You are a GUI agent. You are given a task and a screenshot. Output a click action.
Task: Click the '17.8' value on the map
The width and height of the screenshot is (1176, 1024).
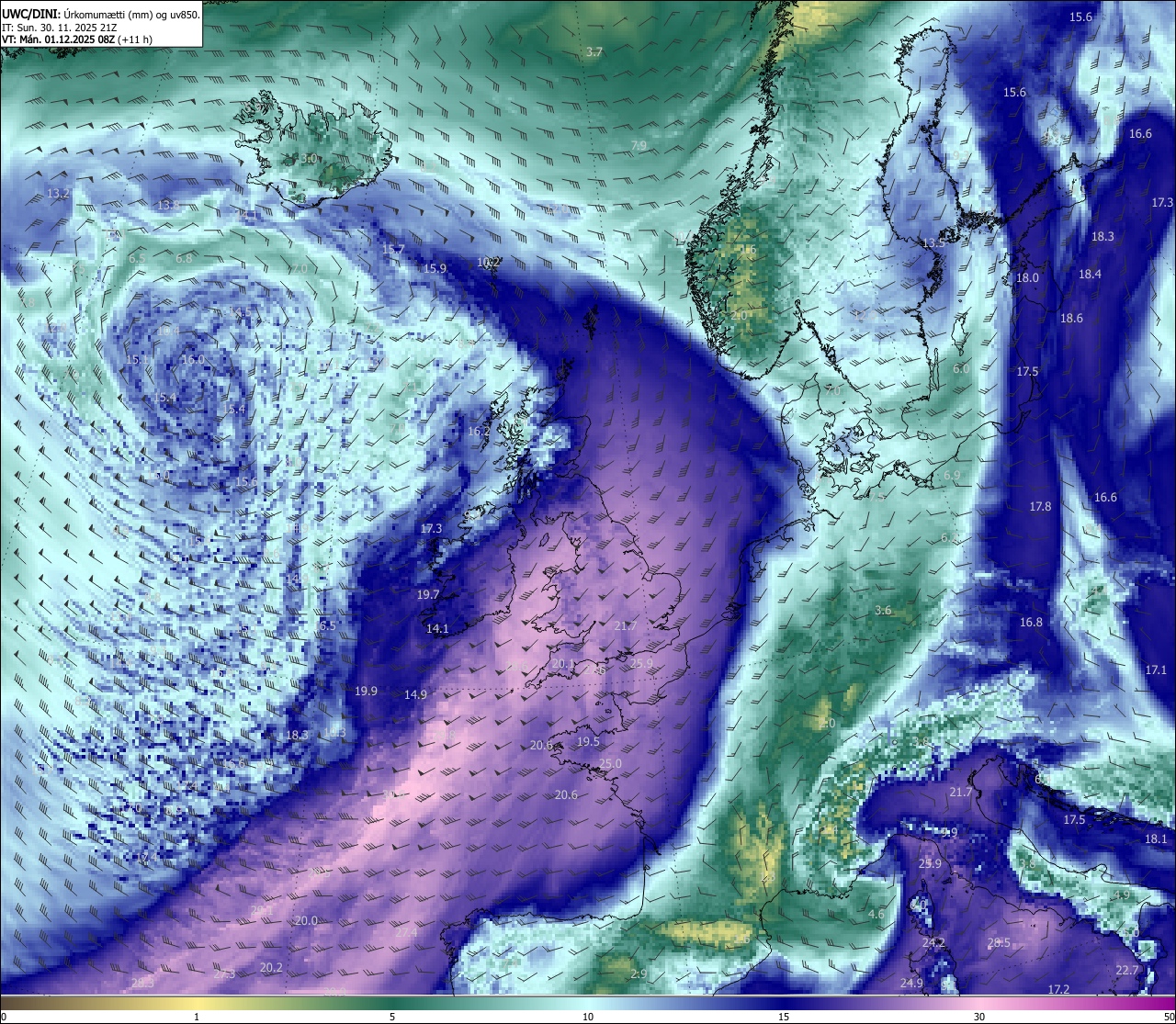[x=1040, y=507]
